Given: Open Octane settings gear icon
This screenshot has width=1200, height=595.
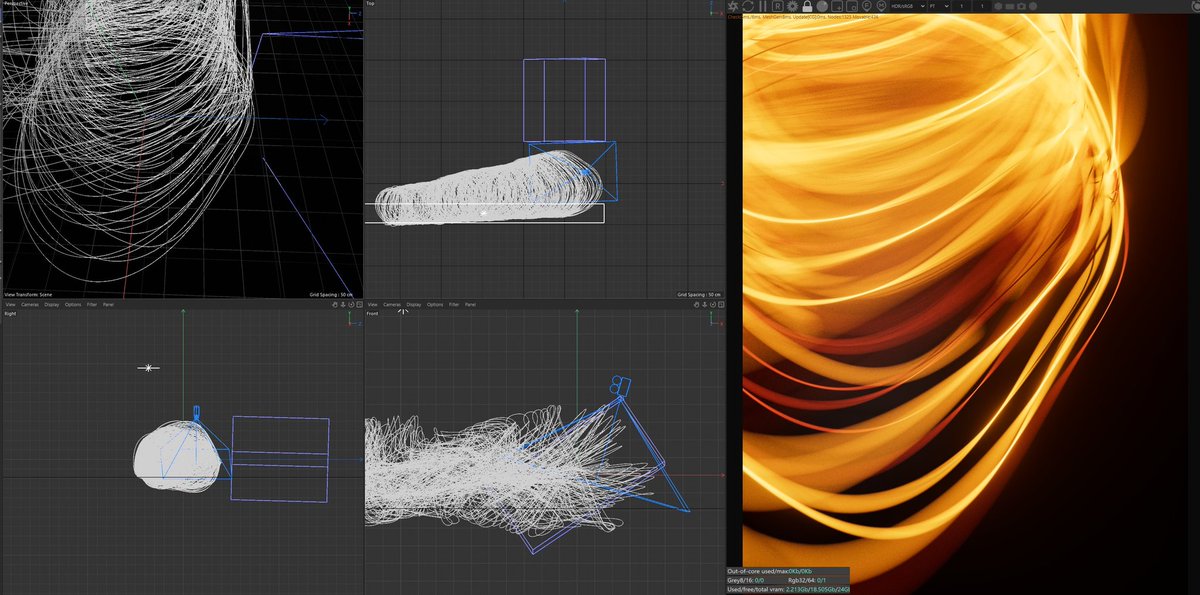Looking at the screenshot, I should pos(792,6).
